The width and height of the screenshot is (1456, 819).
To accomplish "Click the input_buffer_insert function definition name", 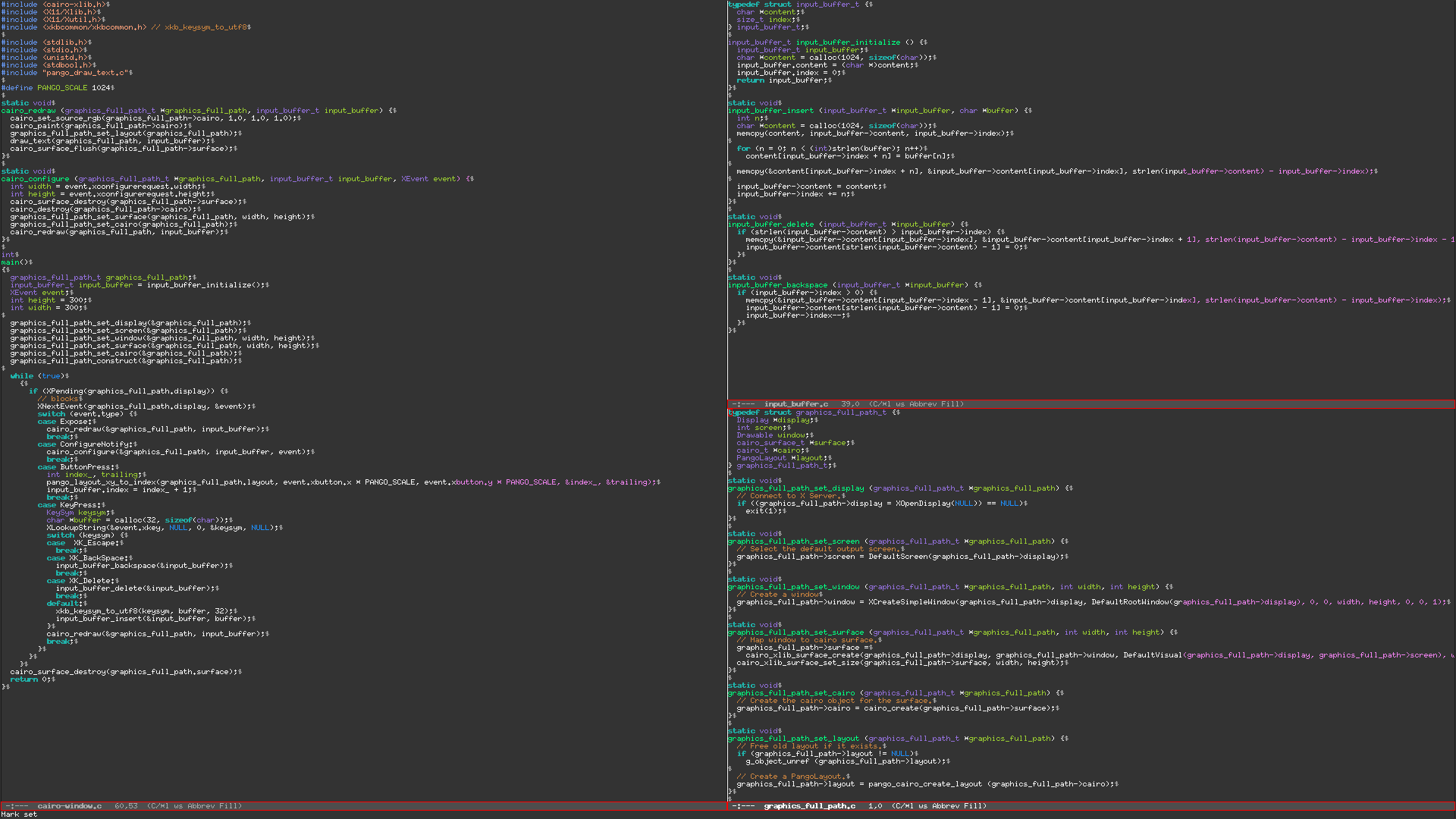I will click(770, 111).
